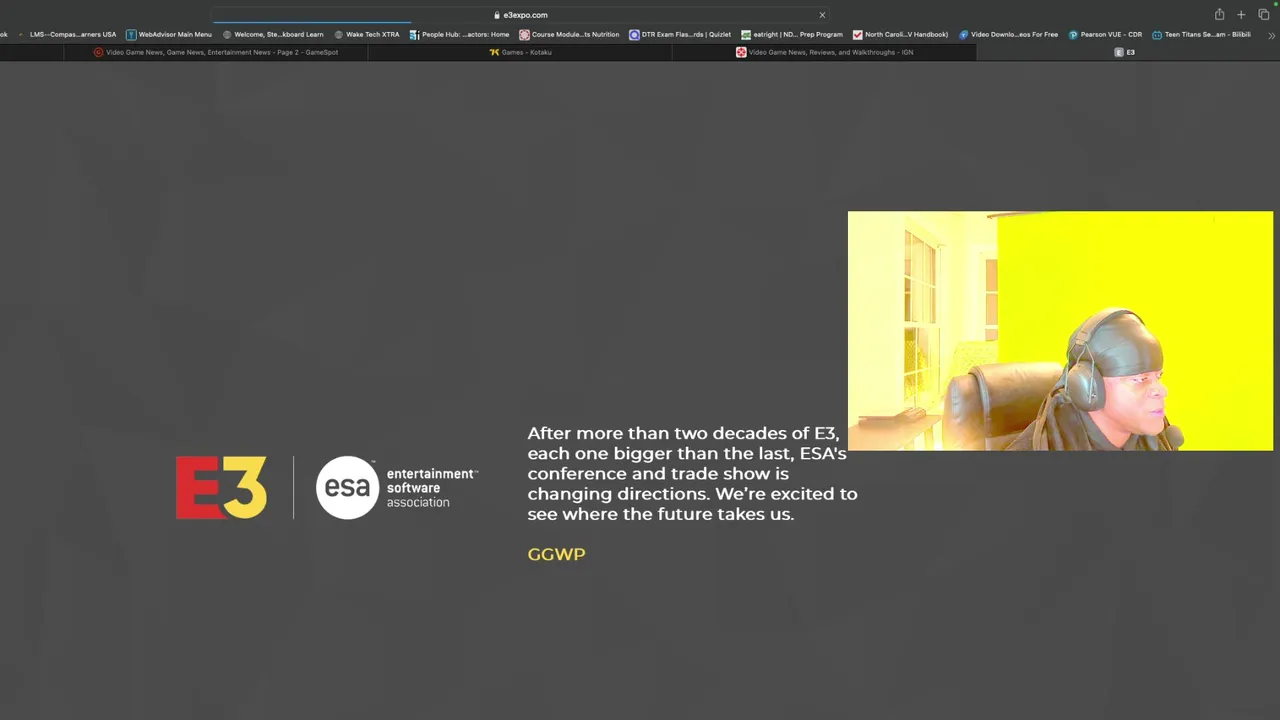Open Pearson VUE - CDR bookmark
This screenshot has width=1280, height=720.
(1105, 34)
